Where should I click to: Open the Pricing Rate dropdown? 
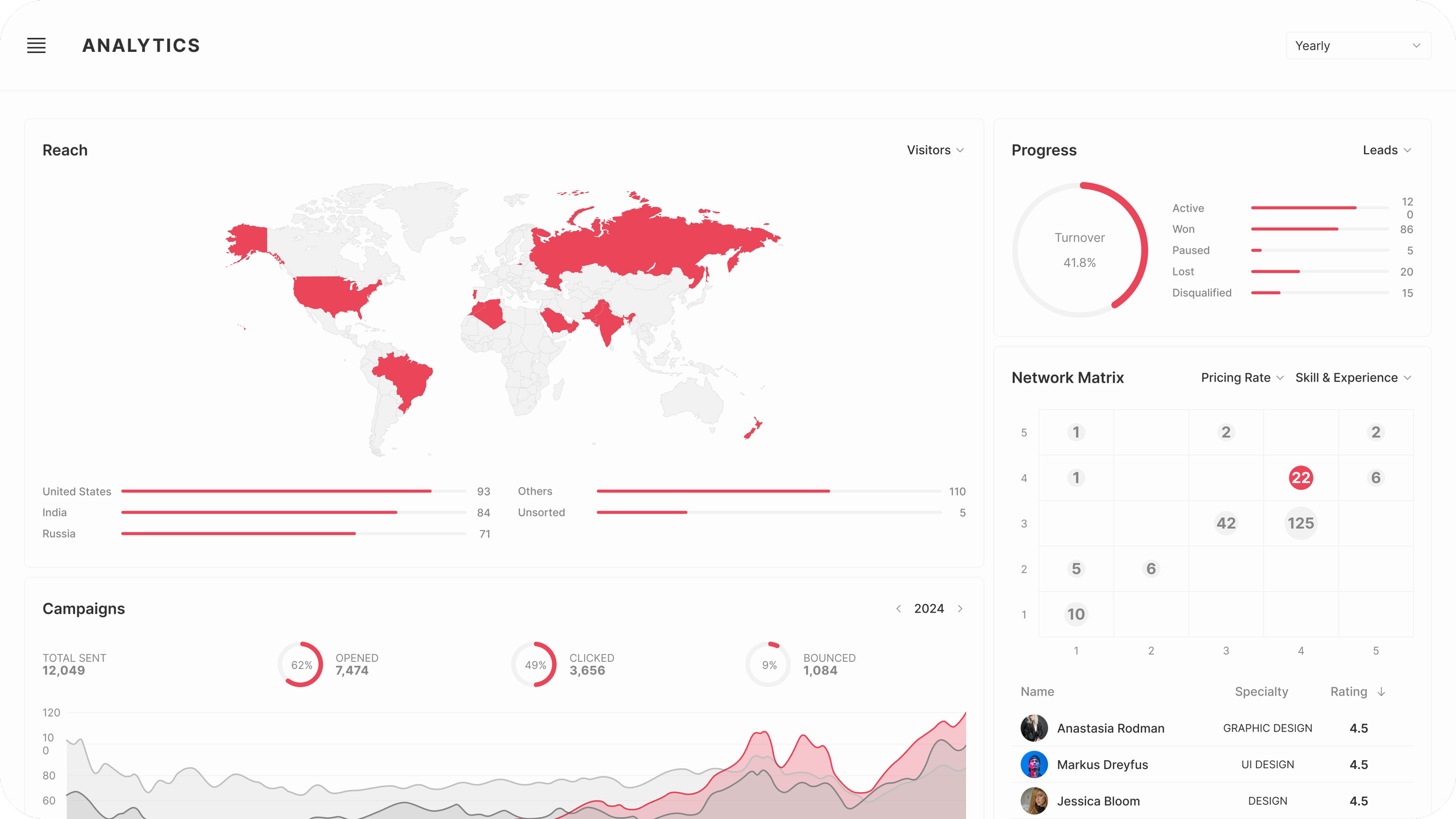(x=1242, y=378)
